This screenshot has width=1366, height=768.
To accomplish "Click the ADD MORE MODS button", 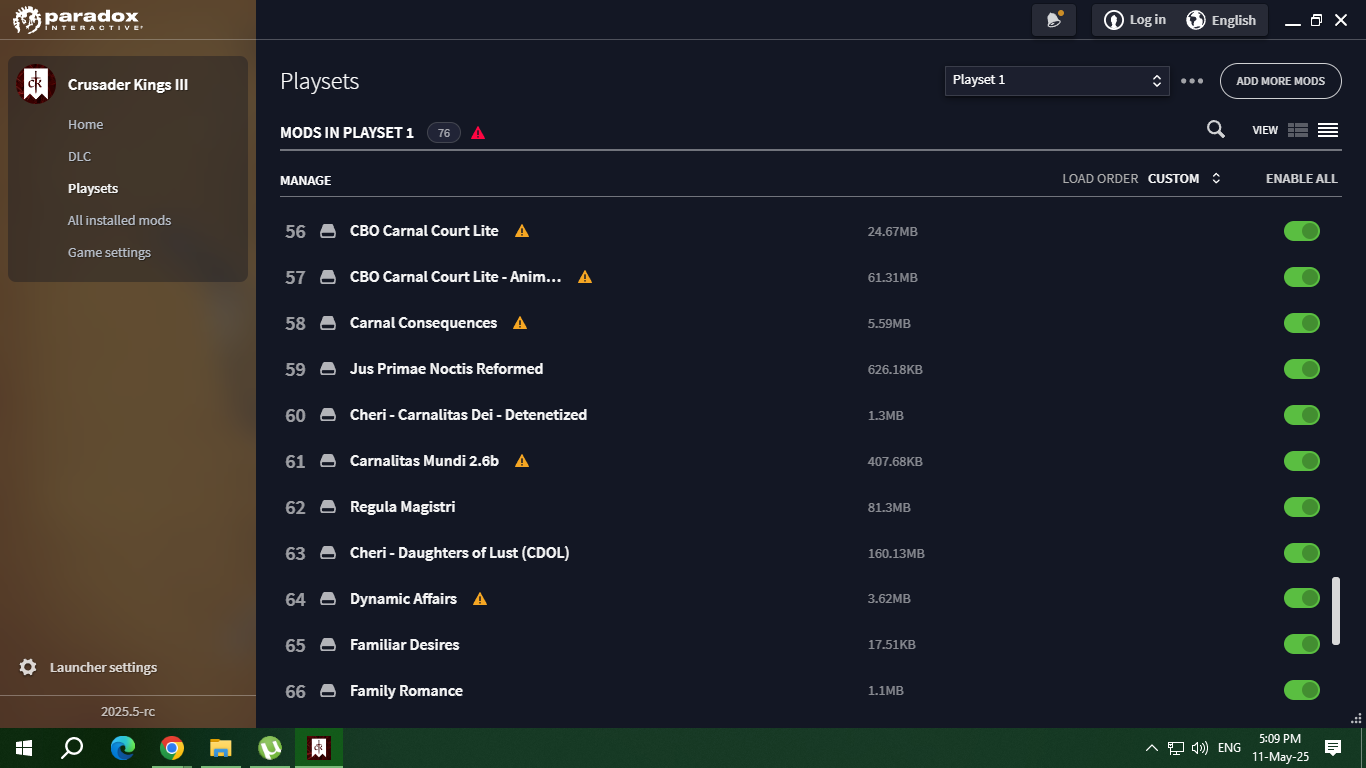I will coord(1280,81).
